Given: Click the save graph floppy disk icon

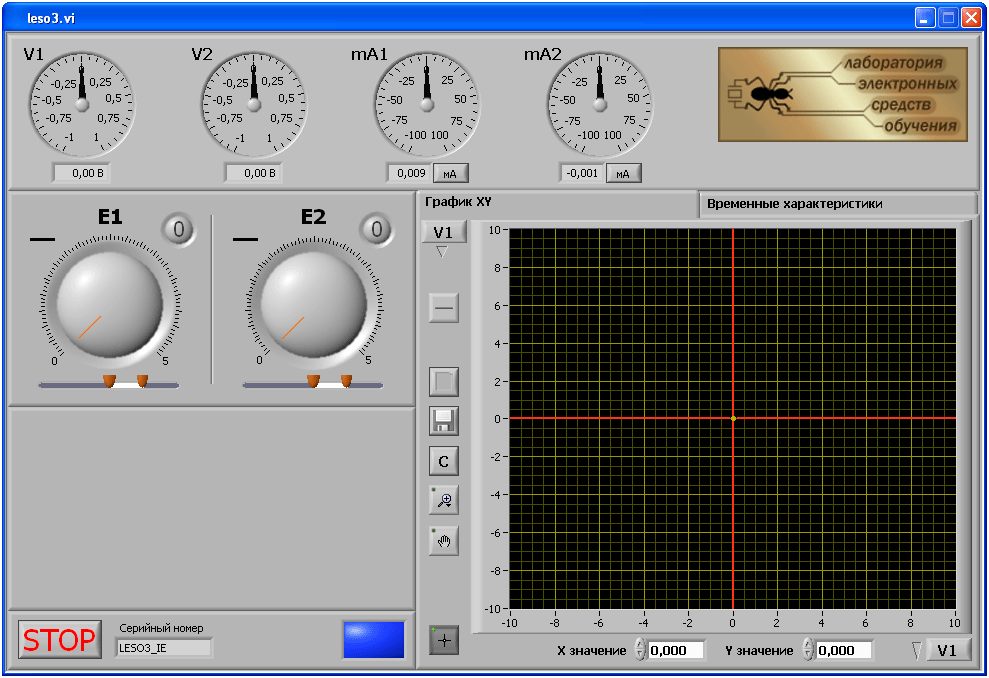Looking at the screenshot, I should 444,421.
